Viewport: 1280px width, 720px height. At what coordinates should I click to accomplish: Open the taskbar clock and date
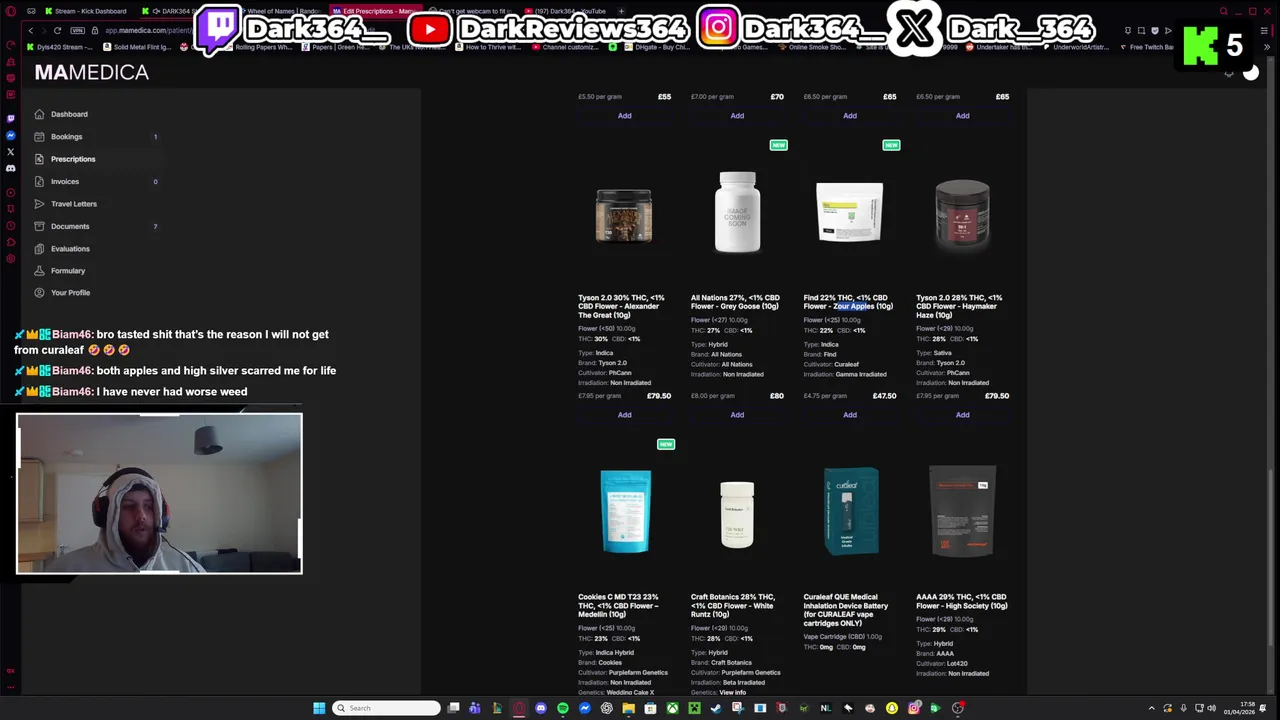point(1239,708)
